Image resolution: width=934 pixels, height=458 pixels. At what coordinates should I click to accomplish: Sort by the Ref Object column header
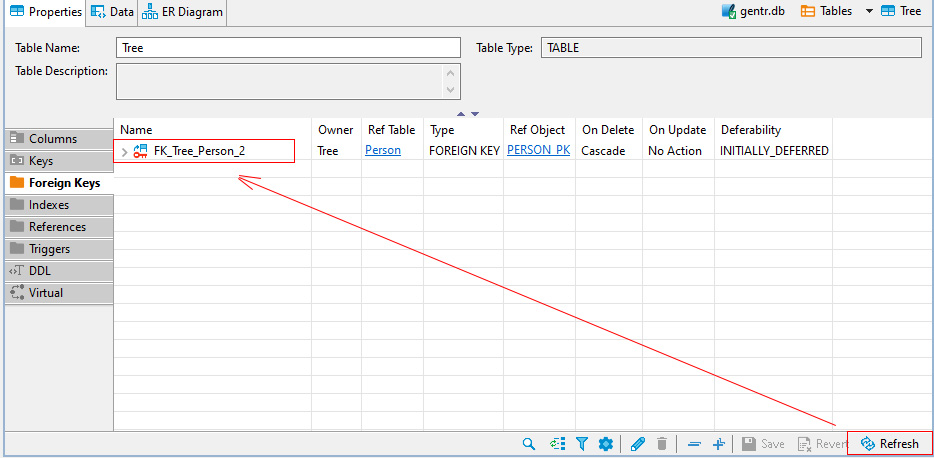539,130
